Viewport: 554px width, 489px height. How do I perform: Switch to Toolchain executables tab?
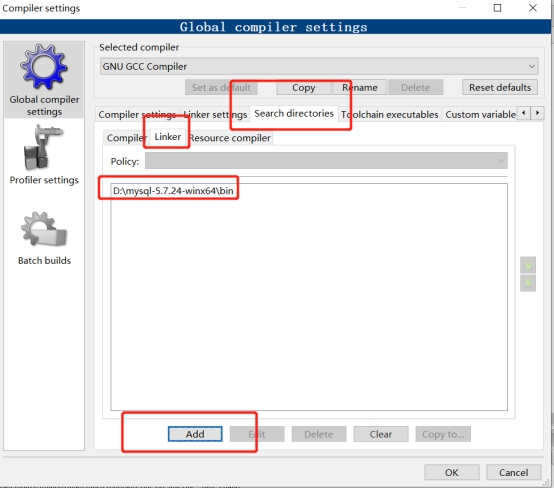[x=389, y=114]
